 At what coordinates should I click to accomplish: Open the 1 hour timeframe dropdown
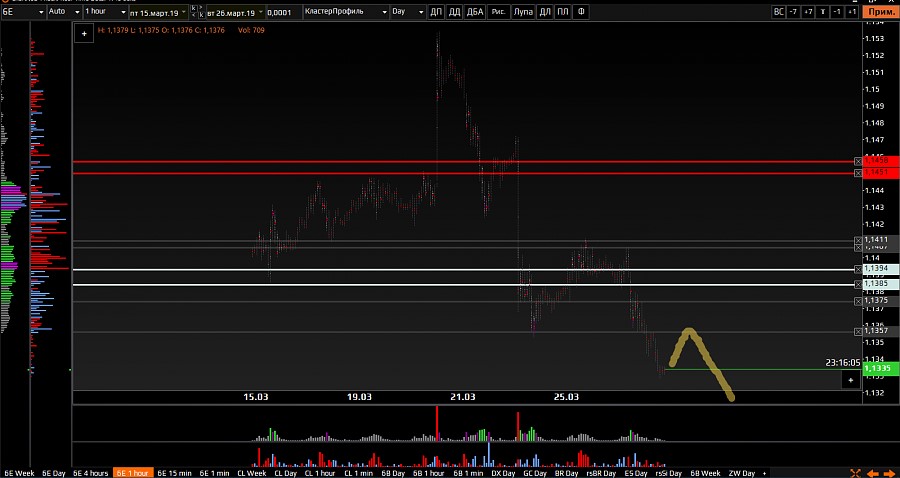[x=102, y=12]
